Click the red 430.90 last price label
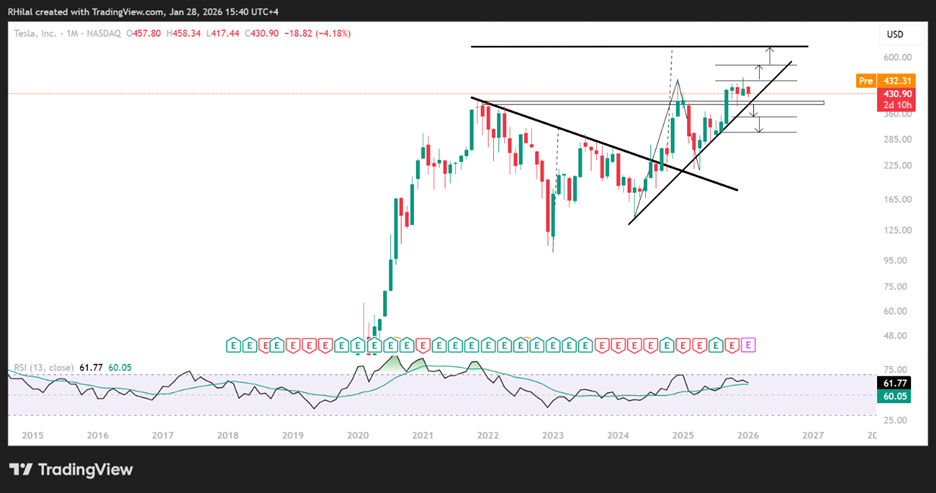 pos(891,92)
